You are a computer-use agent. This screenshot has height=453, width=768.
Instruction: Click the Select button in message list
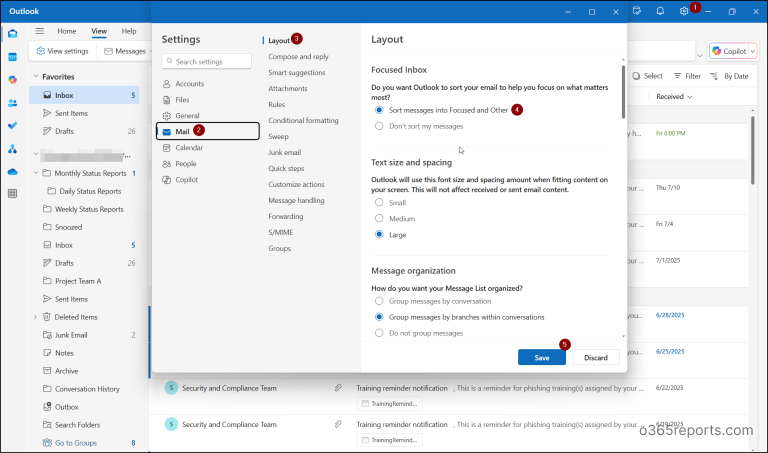(648, 76)
